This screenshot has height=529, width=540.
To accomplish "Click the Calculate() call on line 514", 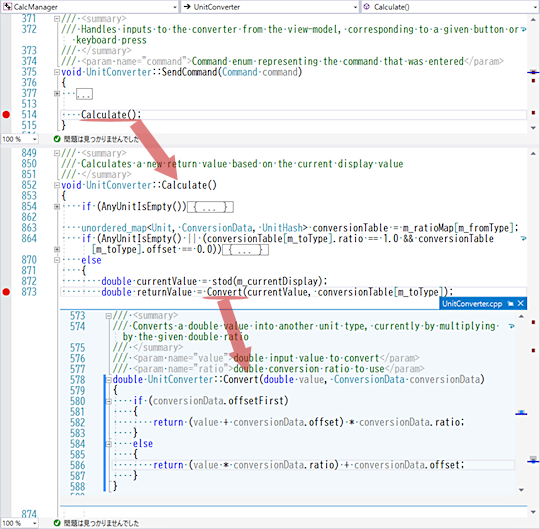I will pos(111,115).
